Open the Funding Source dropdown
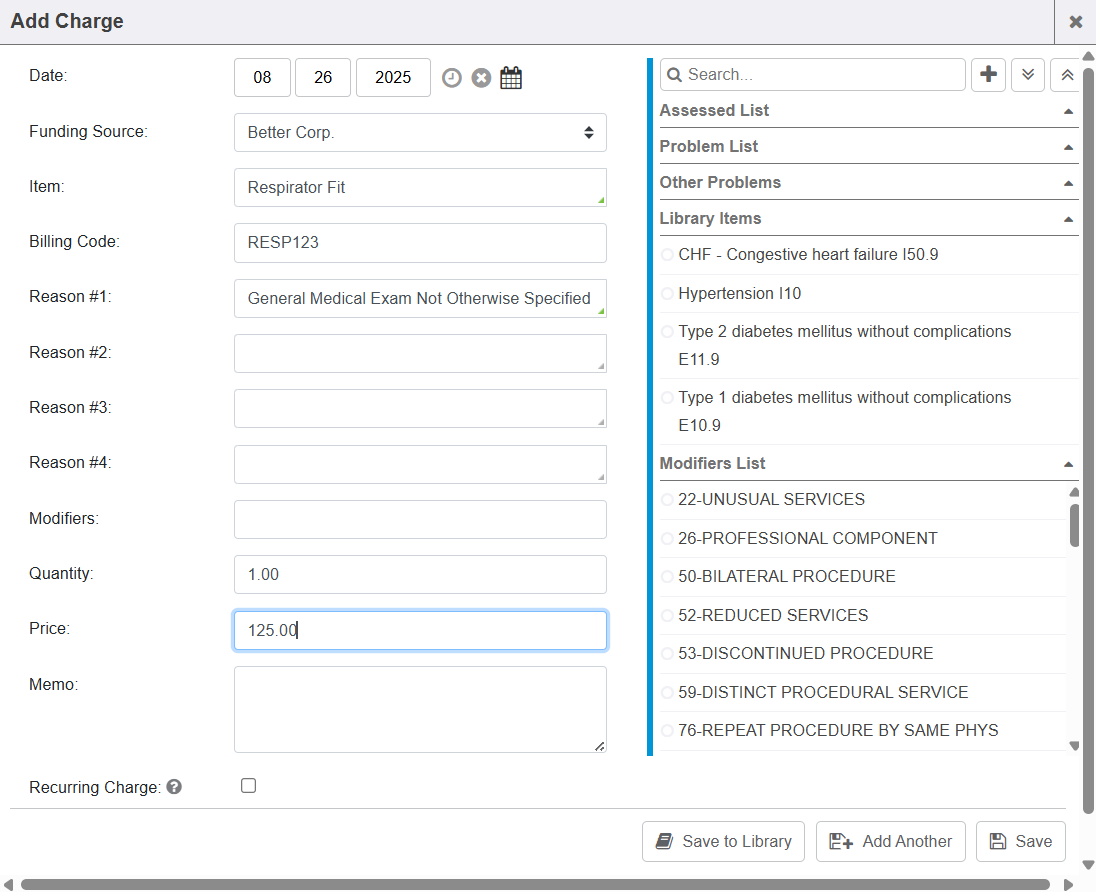The image size is (1096, 892). 420,132
